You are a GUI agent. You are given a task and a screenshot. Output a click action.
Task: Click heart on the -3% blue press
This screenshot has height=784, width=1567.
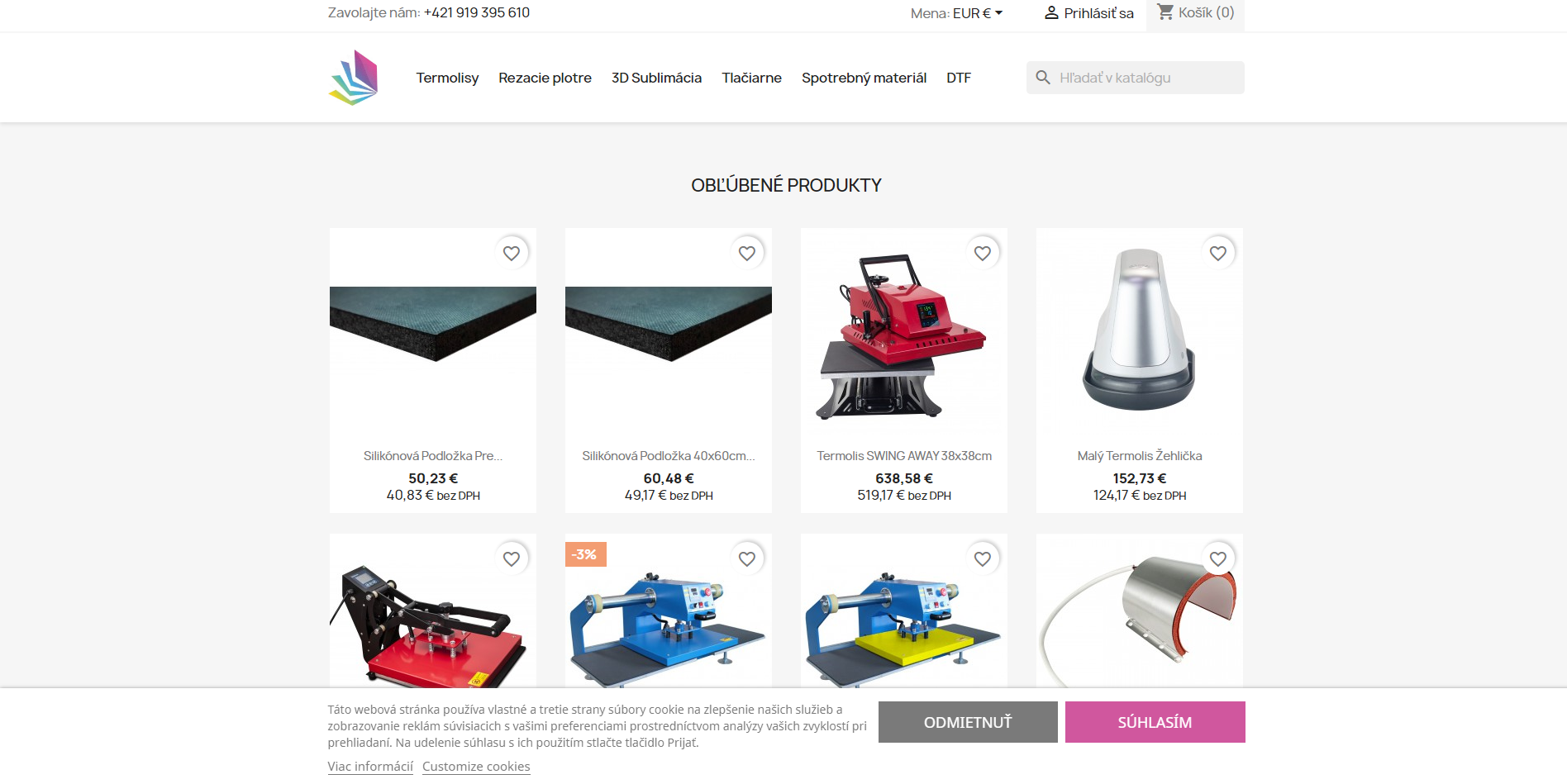click(747, 558)
